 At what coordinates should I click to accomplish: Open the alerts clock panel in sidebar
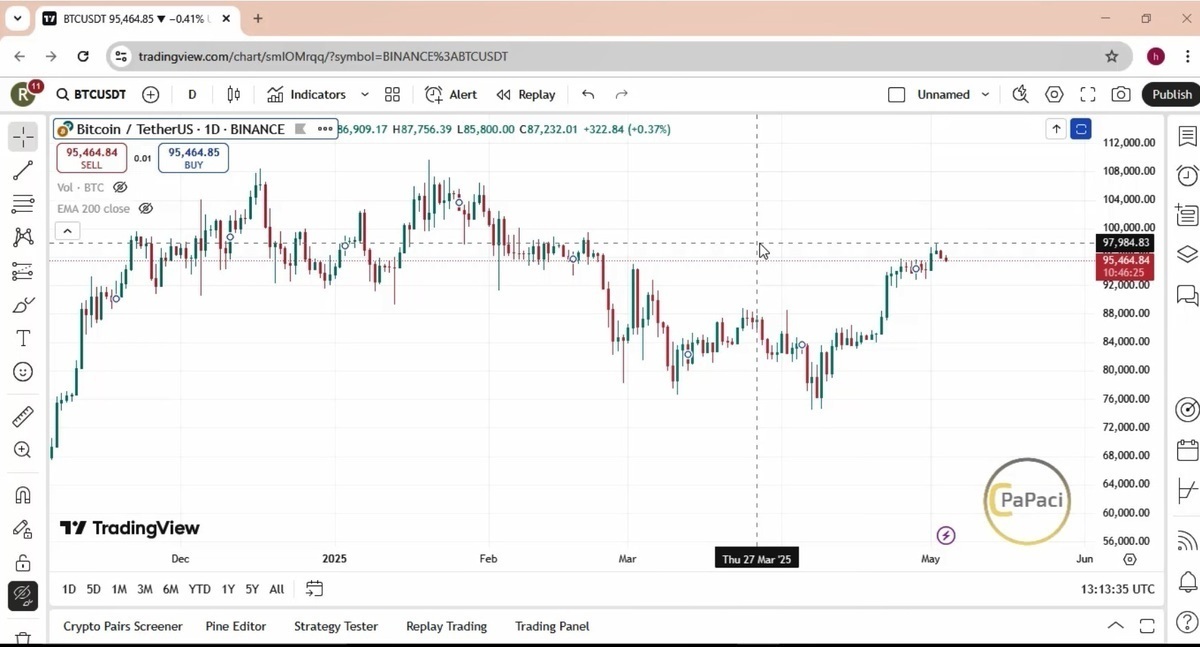(x=1187, y=176)
